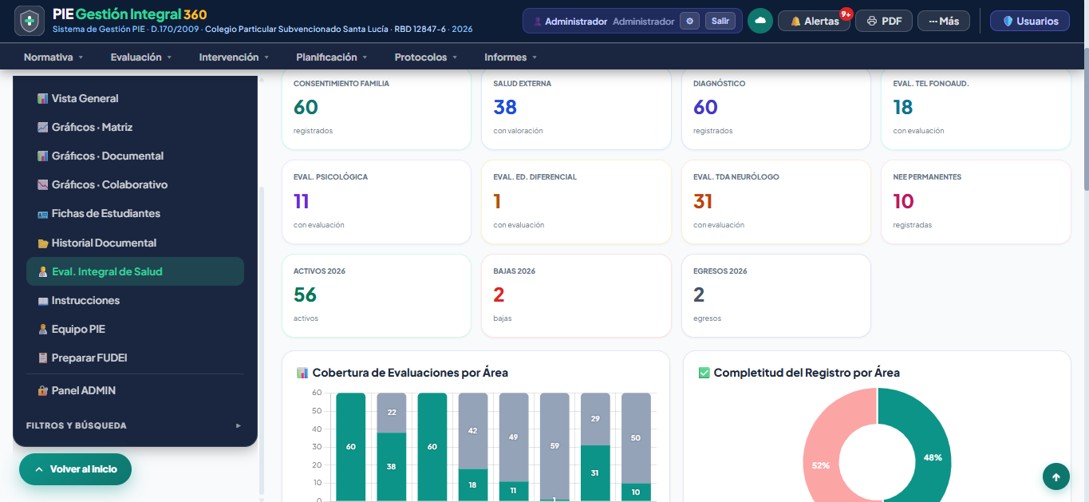Click the Historial Documental folder icon
Viewport: 1089px width, 502px height.
click(43, 243)
